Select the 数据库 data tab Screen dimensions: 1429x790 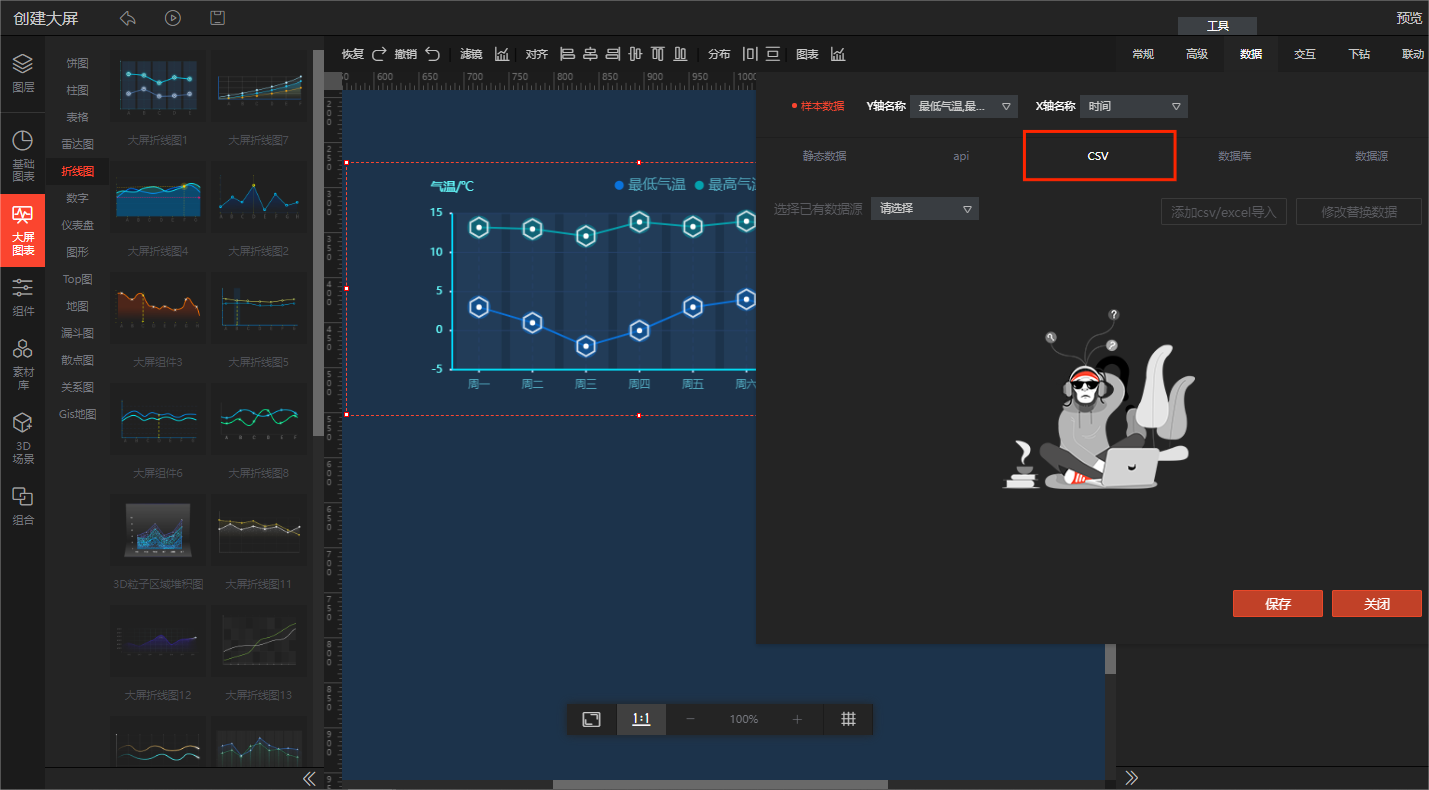pyautogui.click(x=1235, y=156)
